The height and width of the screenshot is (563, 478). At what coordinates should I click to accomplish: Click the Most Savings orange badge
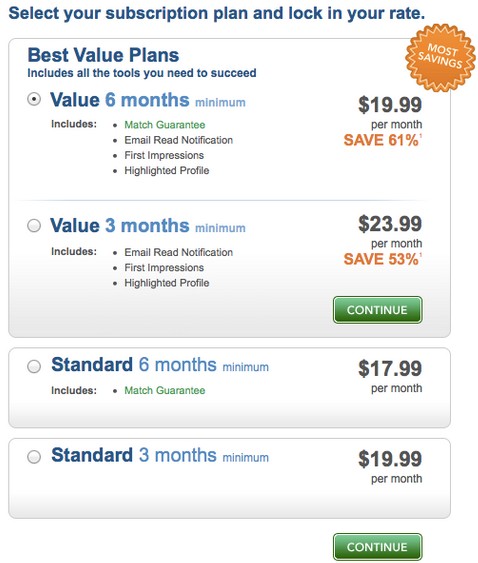(440, 57)
